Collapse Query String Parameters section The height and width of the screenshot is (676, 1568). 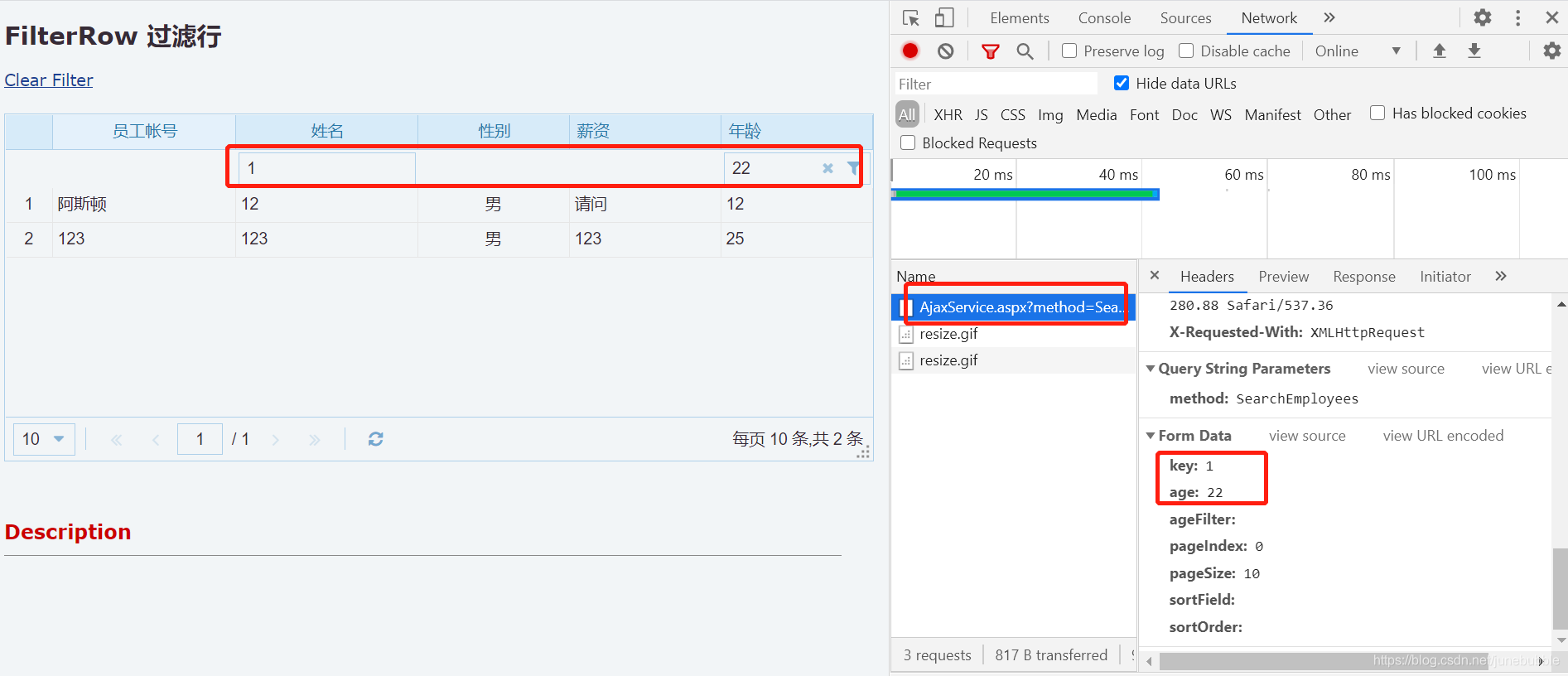(1151, 369)
